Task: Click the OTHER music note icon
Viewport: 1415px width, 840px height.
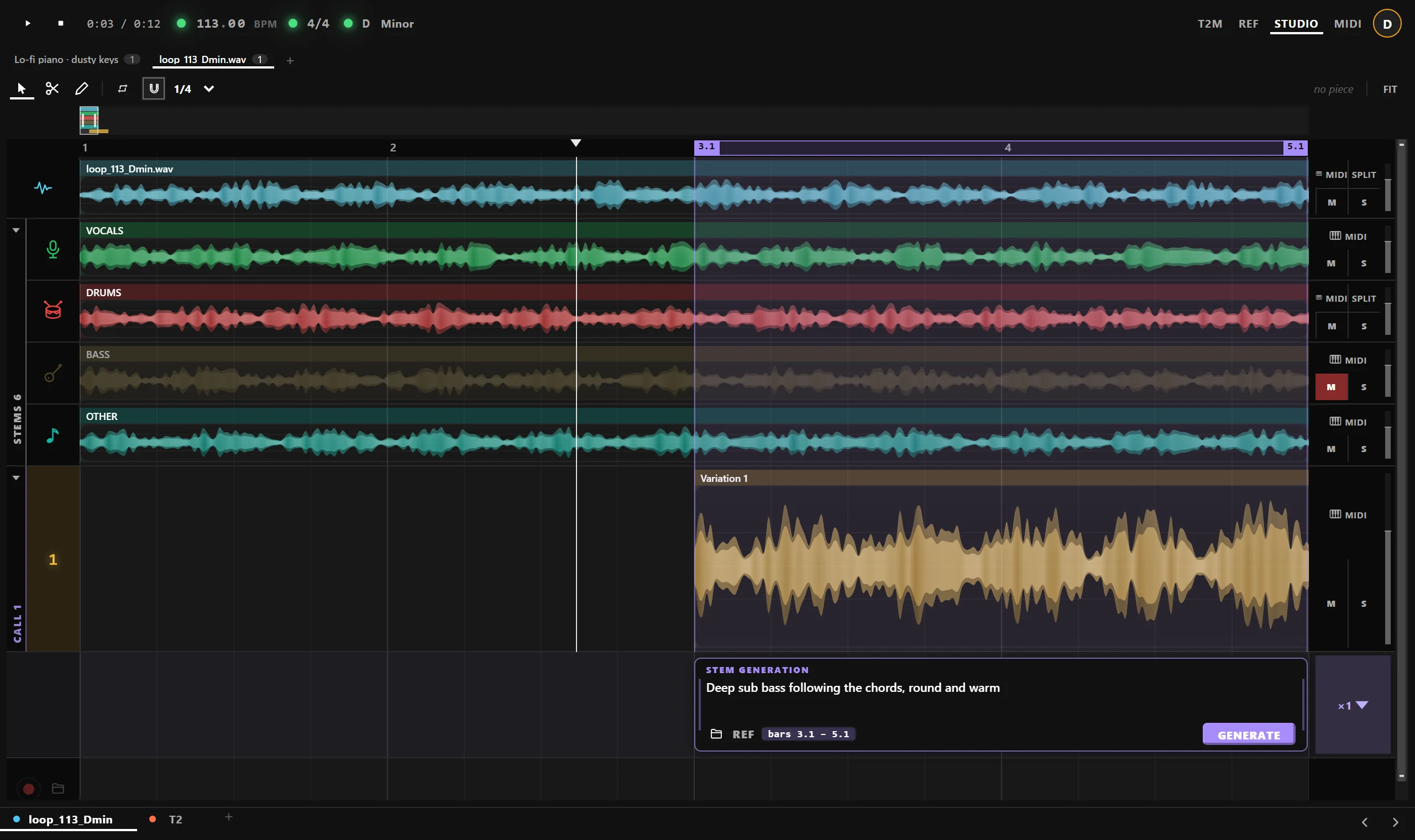Action: [x=53, y=435]
